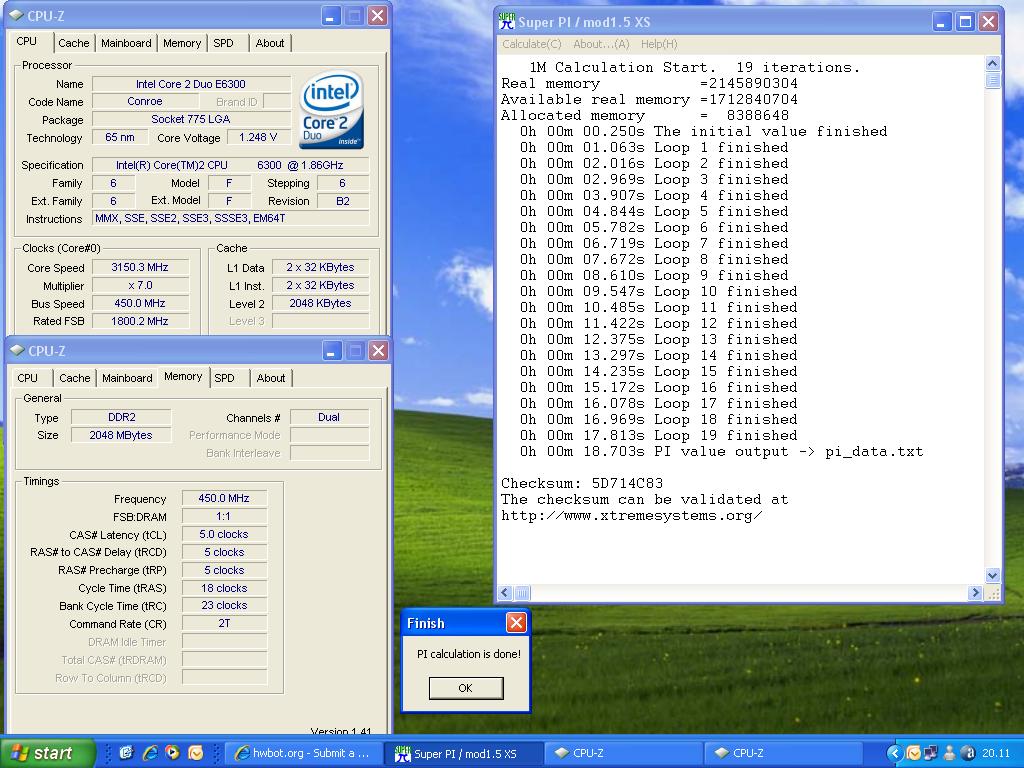Select second CPU-Z taskbar button
Image resolution: width=1024 pixels, height=768 pixels.
click(781, 753)
